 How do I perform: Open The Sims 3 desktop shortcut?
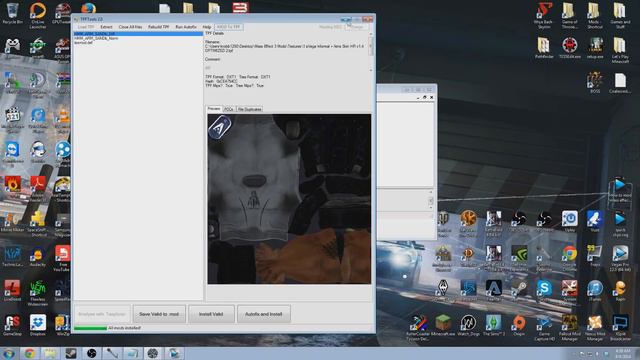pyautogui.click(x=493, y=325)
